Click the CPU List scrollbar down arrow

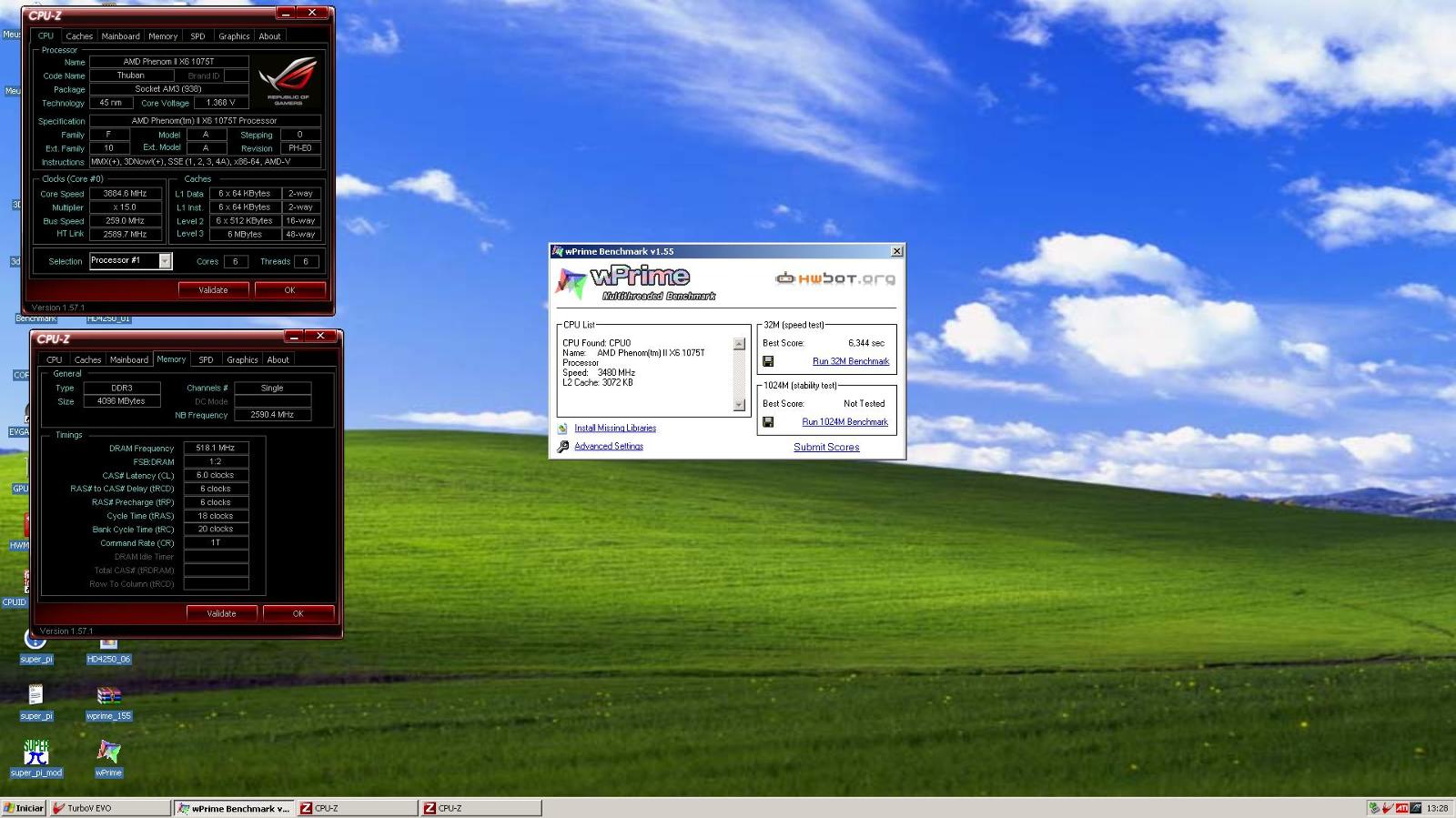pos(739,406)
